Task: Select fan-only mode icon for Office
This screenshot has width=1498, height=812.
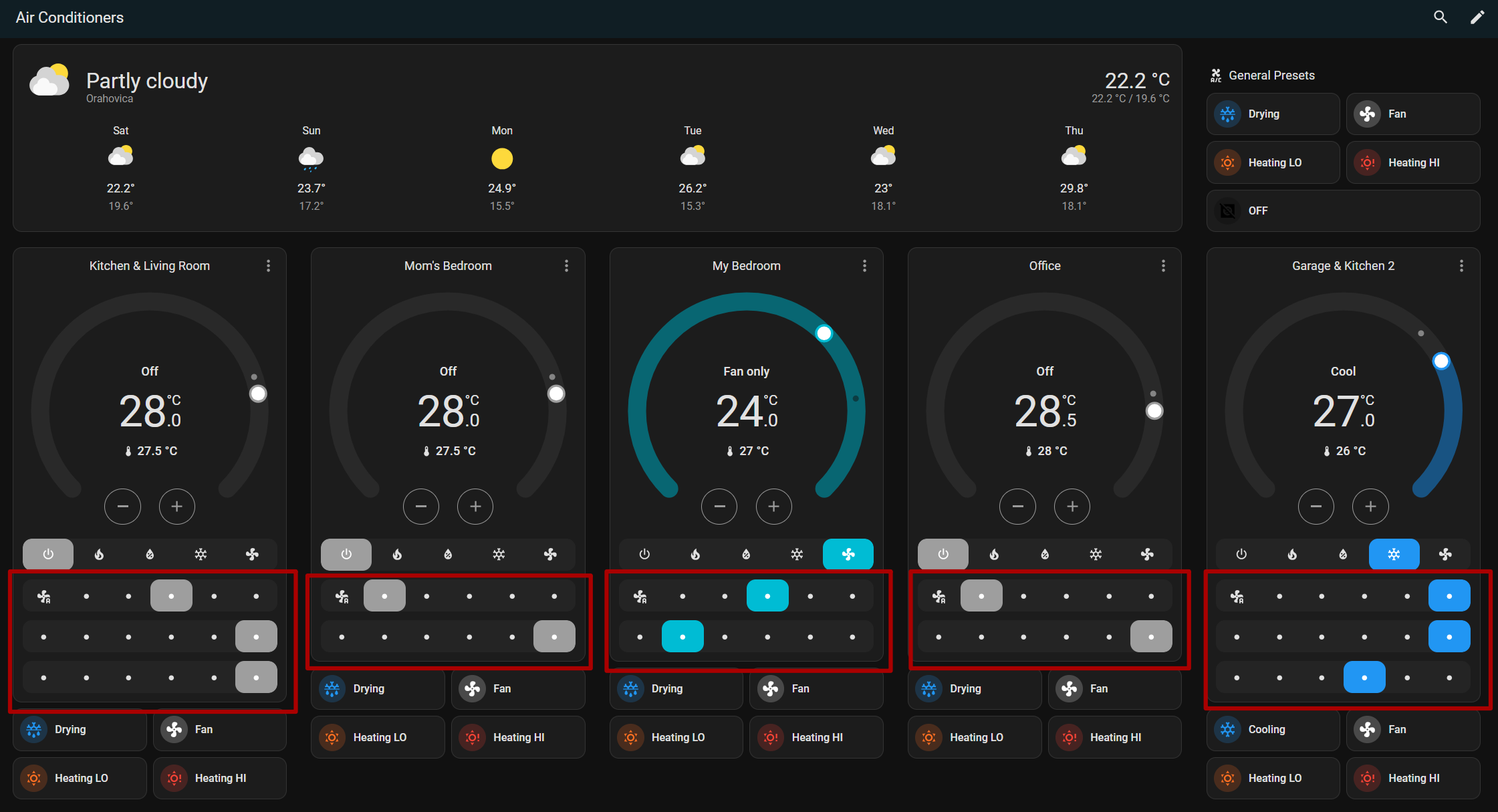Action: pos(1147,554)
